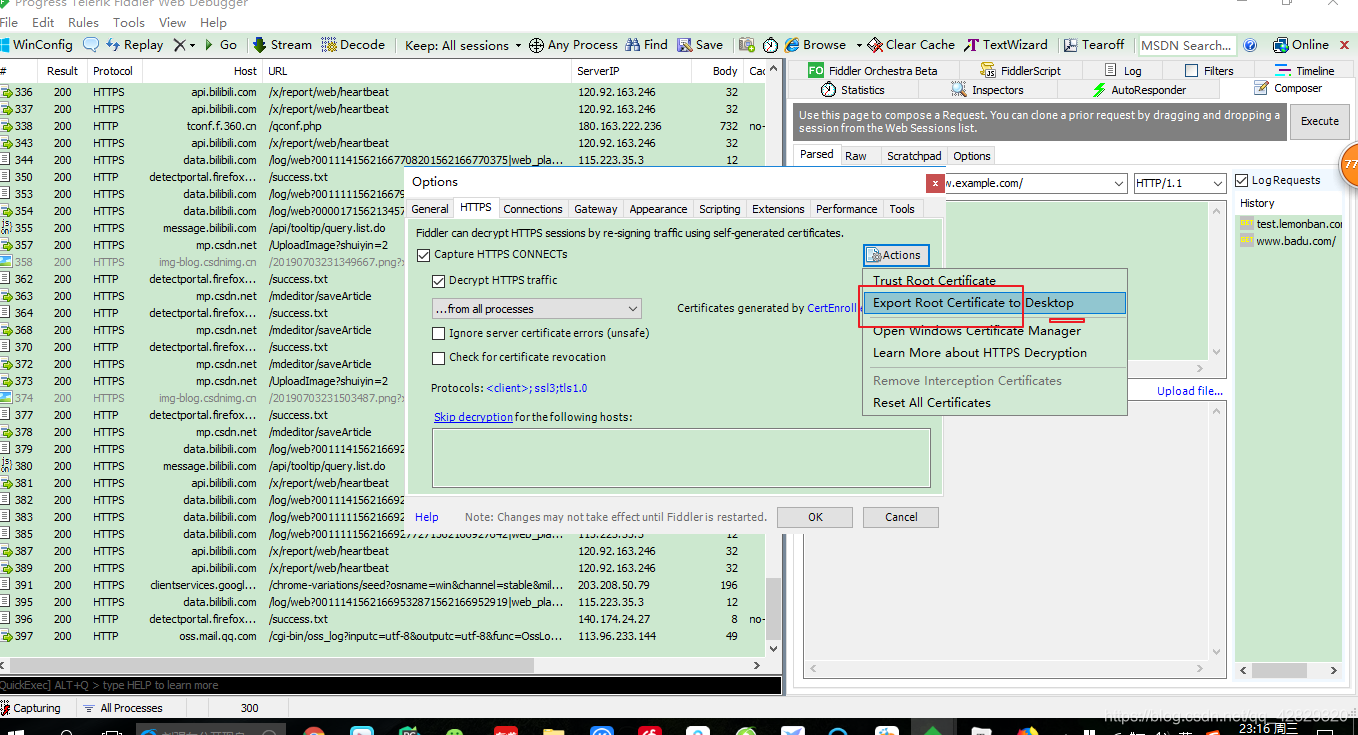The width and height of the screenshot is (1358, 735).
Task: Click the protocols client ssl3 tls1.0 link
Action: click(x=537, y=388)
